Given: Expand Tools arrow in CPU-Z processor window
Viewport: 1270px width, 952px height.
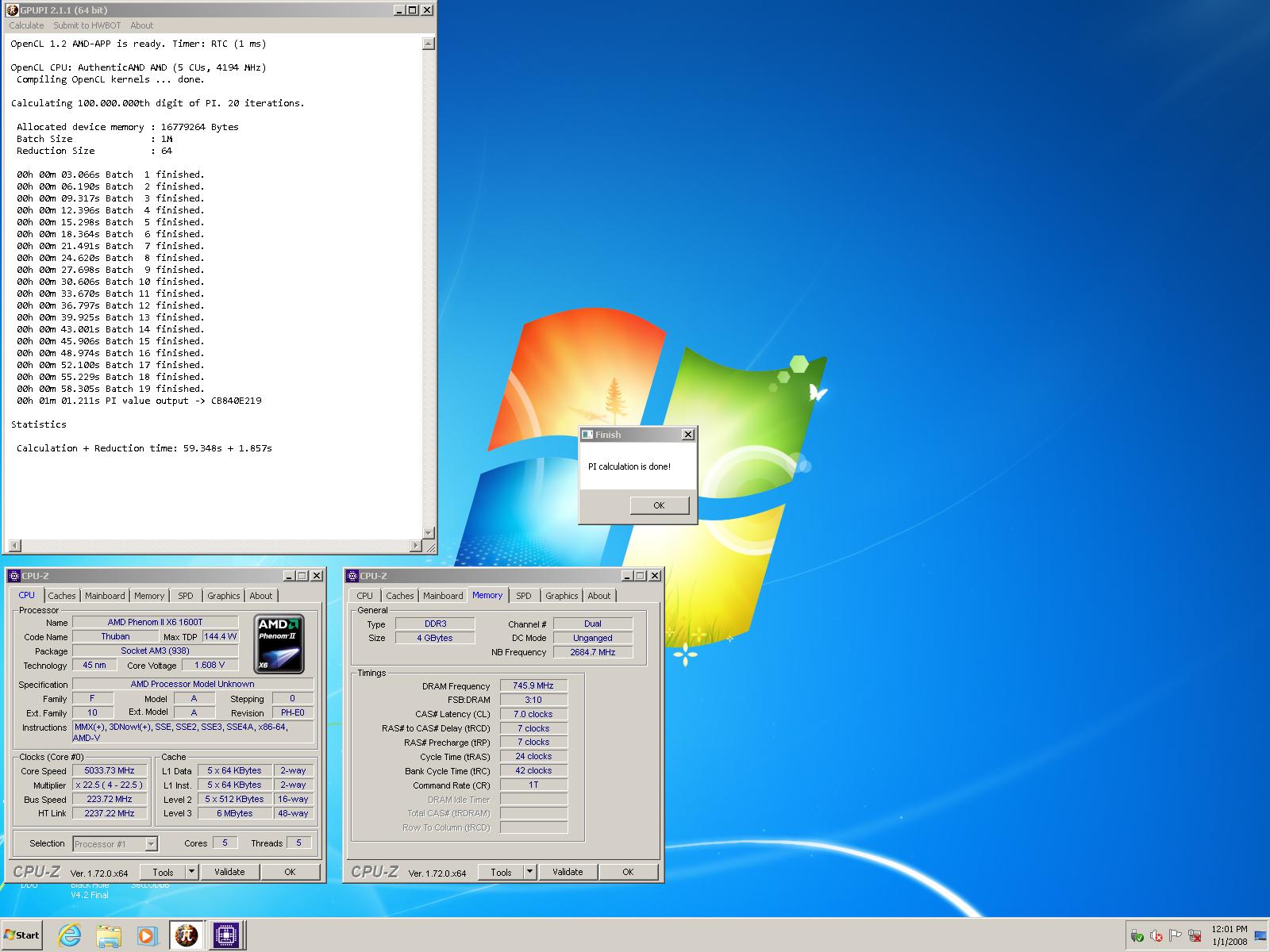Looking at the screenshot, I should pyautogui.click(x=191, y=872).
